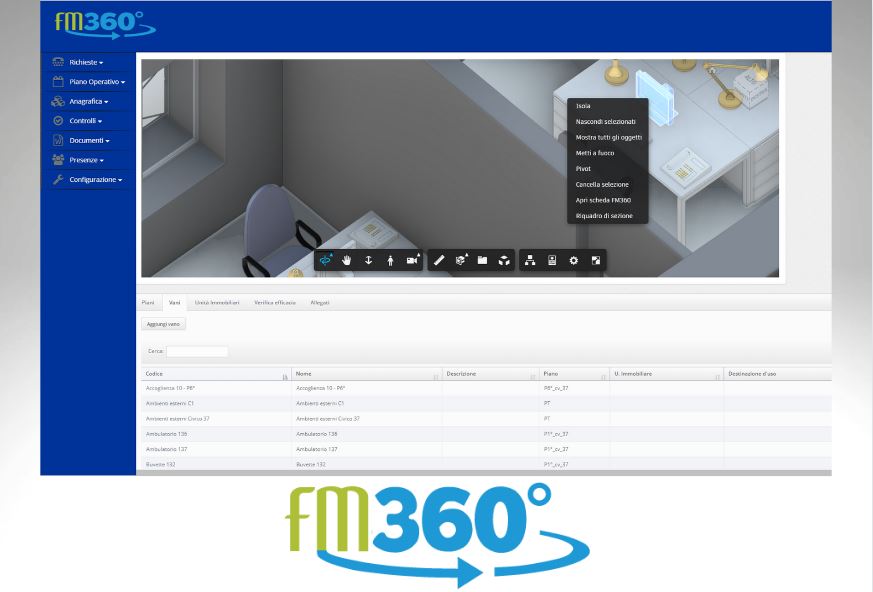Screen dimensions: 873x592
Task: Click the Camera interactions icon
Action: [x=412, y=260]
